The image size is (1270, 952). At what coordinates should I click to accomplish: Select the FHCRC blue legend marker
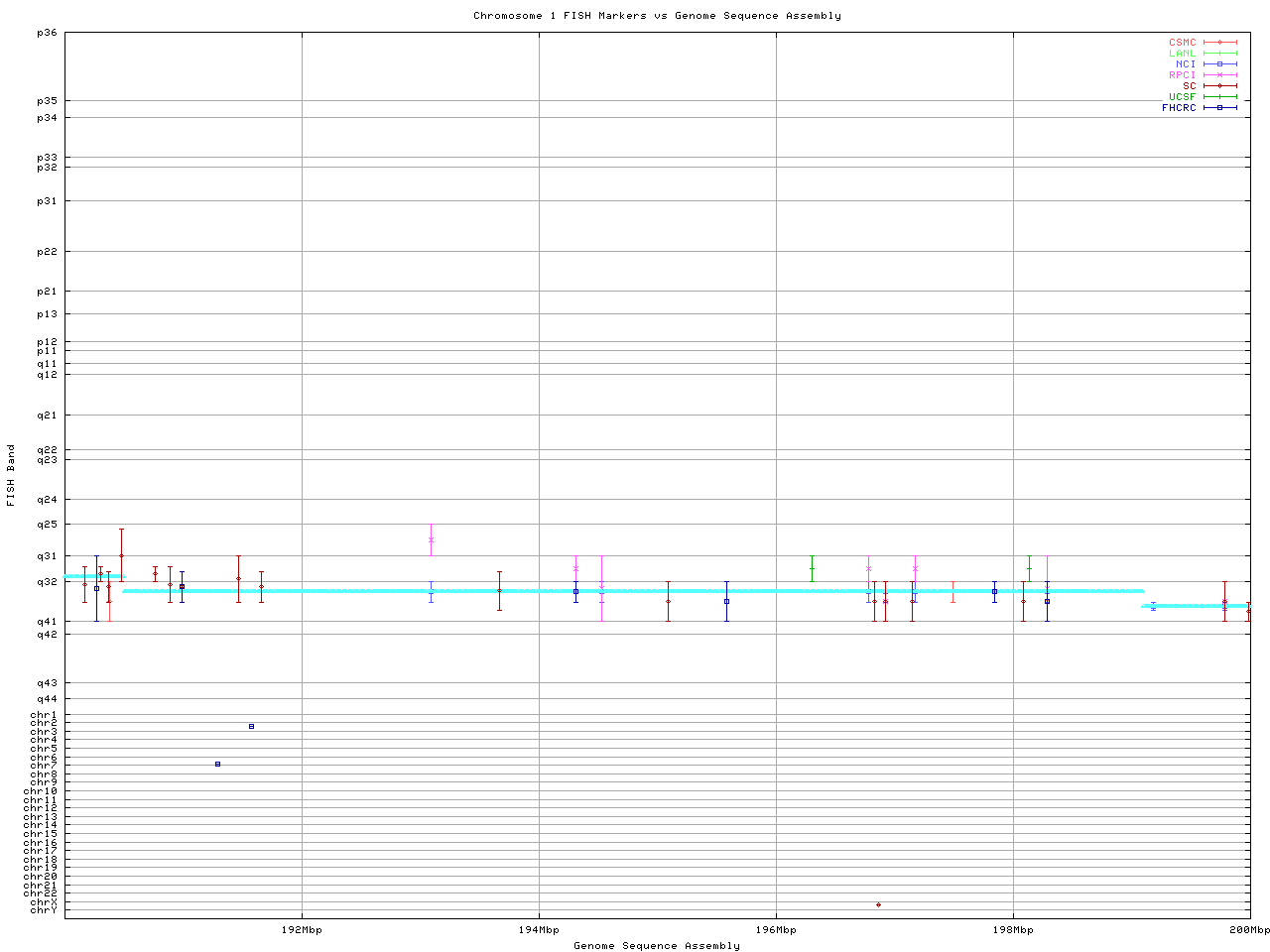[1219, 108]
